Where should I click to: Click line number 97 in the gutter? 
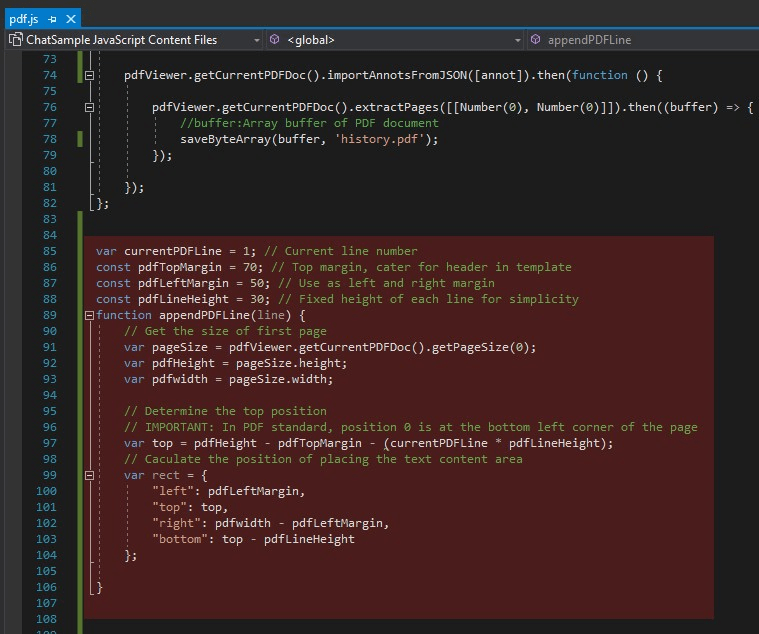pyautogui.click(x=50, y=443)
